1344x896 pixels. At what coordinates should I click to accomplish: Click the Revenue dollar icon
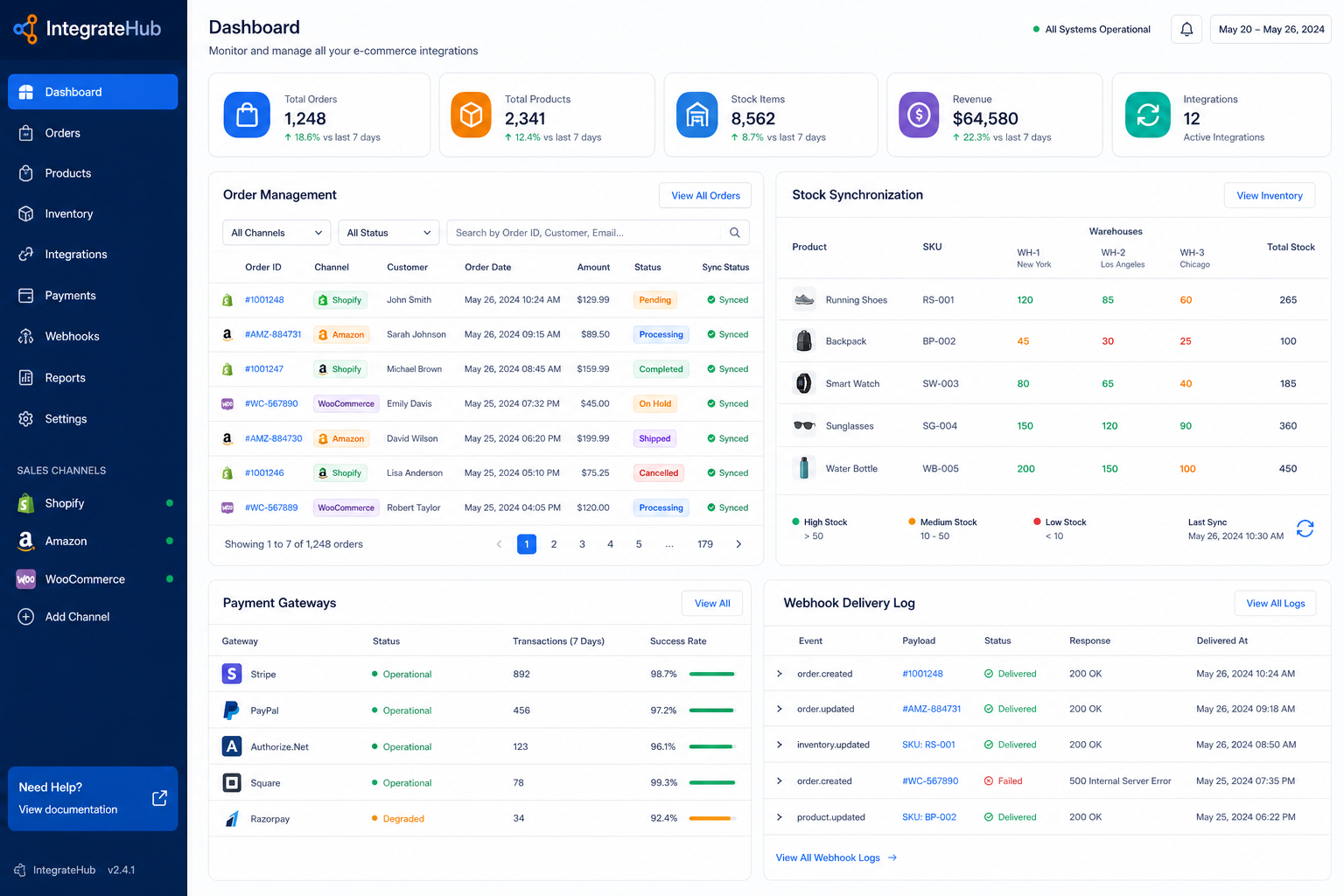point(919,115)
